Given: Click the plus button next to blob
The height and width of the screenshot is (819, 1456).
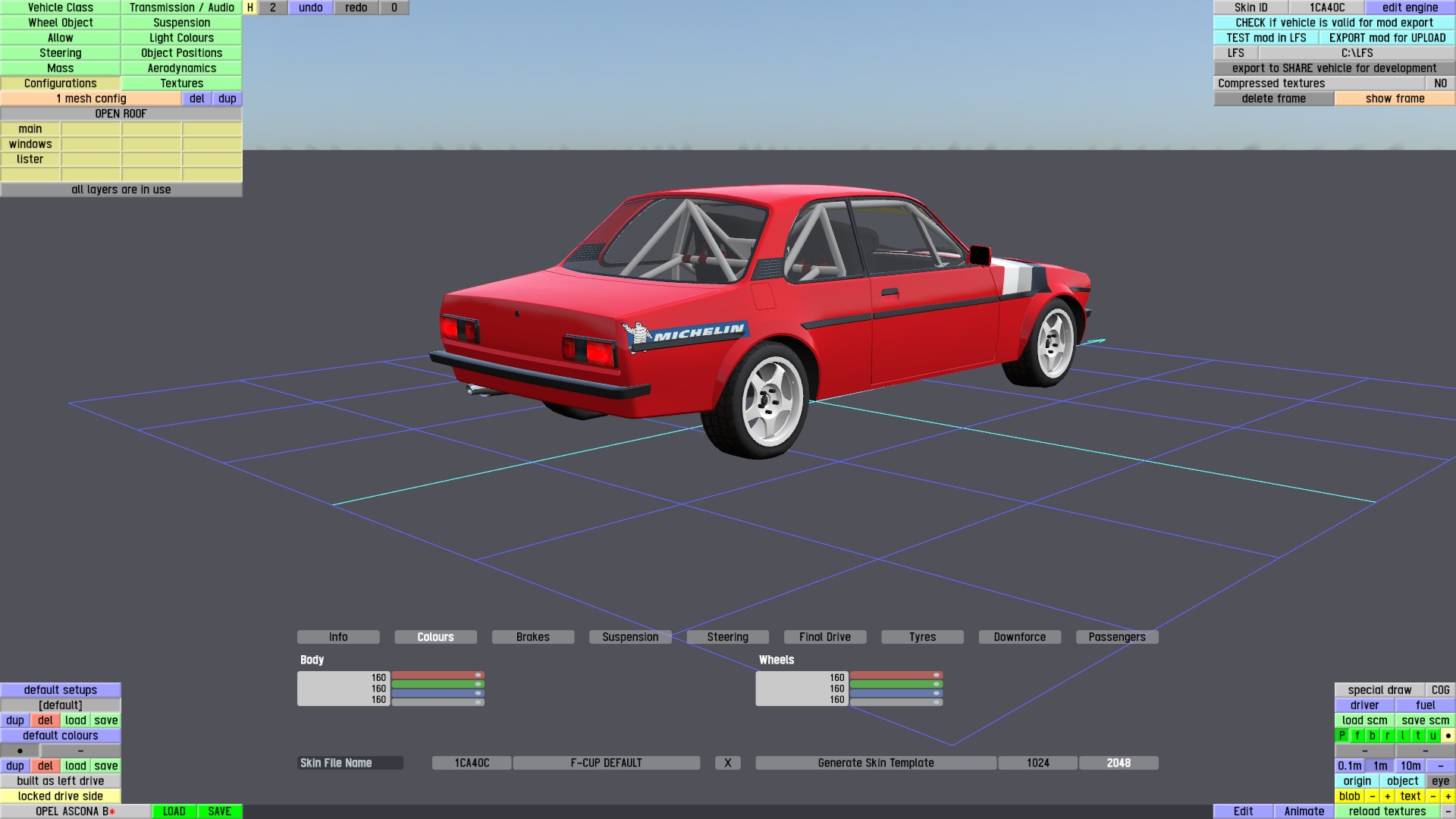Looking at the screenshot, I should [x=1387, y=796].
